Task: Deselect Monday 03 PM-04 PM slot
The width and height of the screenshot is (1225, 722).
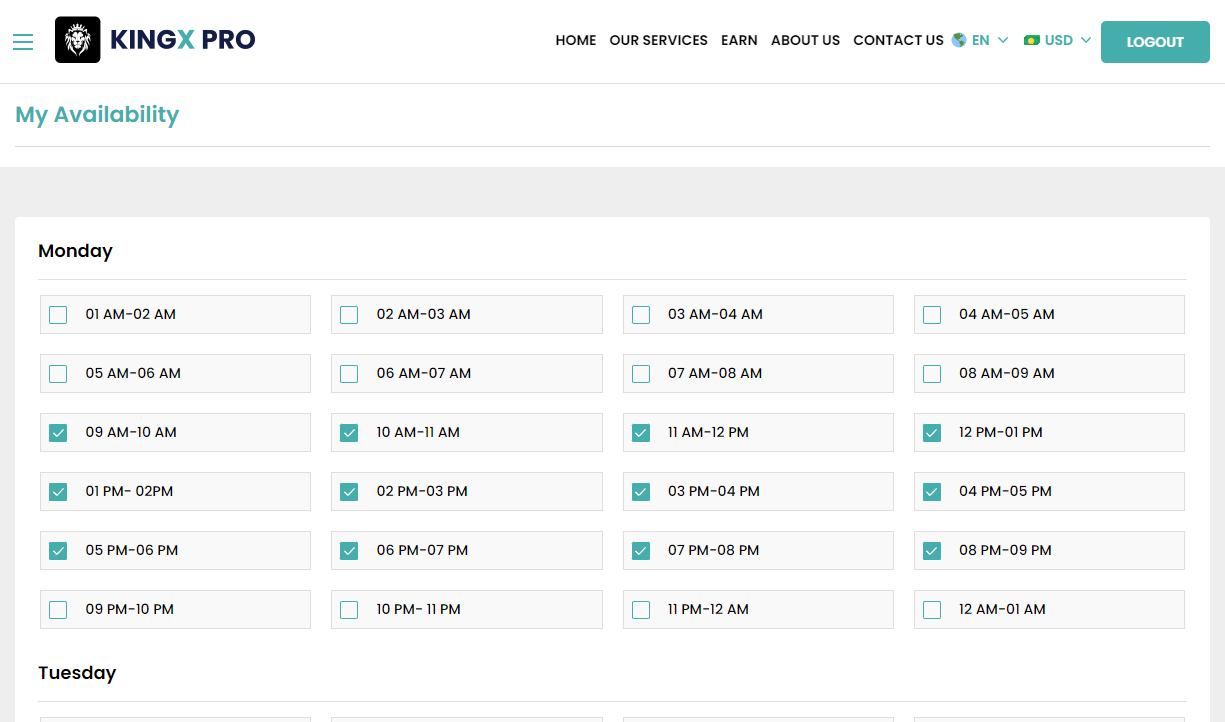Action: coord(641,492)
